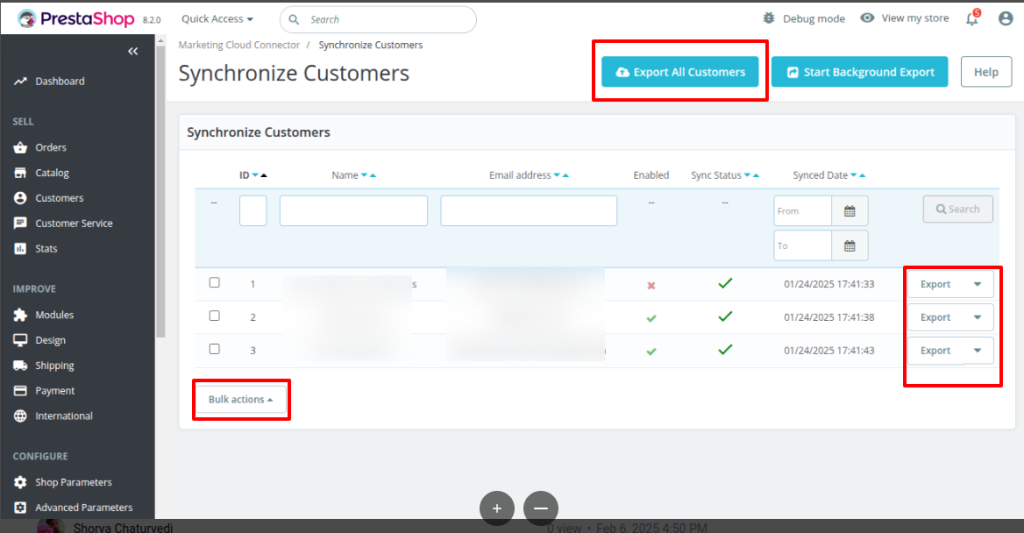The height and width of the screenshot is (533, 1024).
Task: Click the Shipping truck icon
Action: (x=20, y=366)
